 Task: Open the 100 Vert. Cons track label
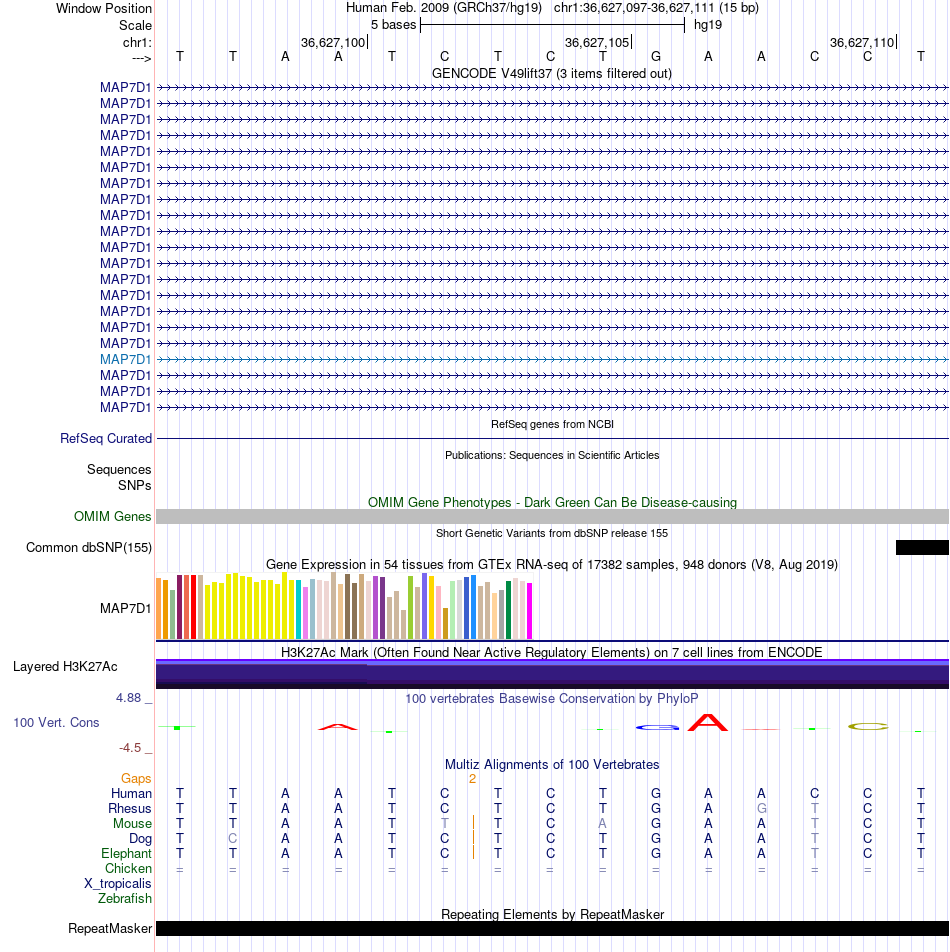pos(56,722)
